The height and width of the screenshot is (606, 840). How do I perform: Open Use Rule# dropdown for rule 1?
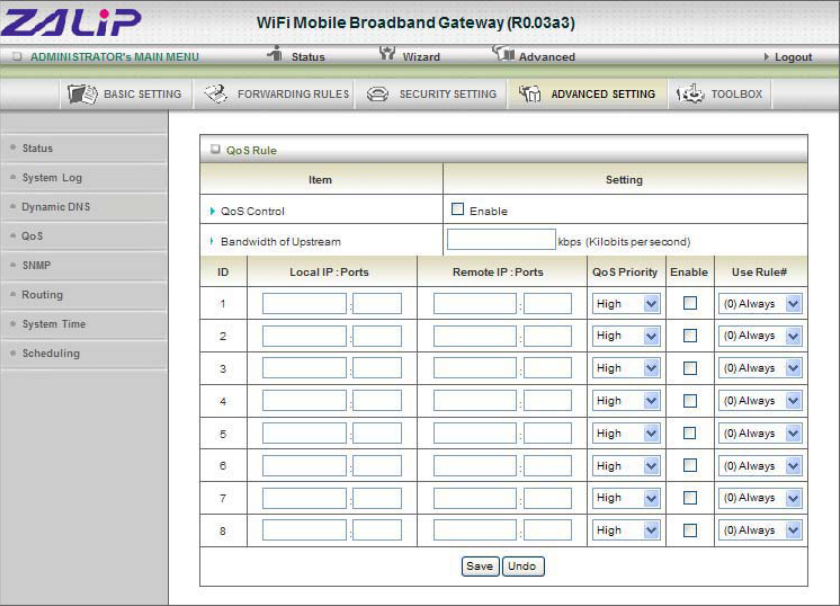760,304
